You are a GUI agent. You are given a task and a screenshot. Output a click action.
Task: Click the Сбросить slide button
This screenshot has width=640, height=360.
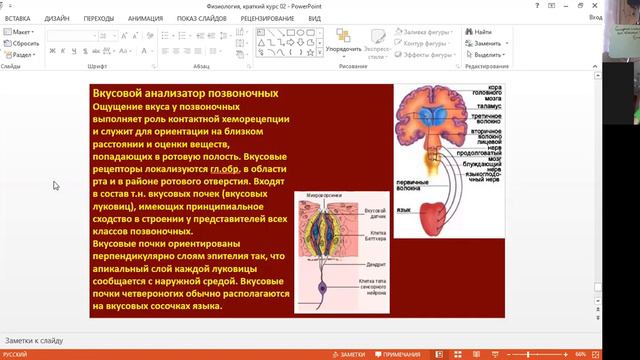(22, 43)
